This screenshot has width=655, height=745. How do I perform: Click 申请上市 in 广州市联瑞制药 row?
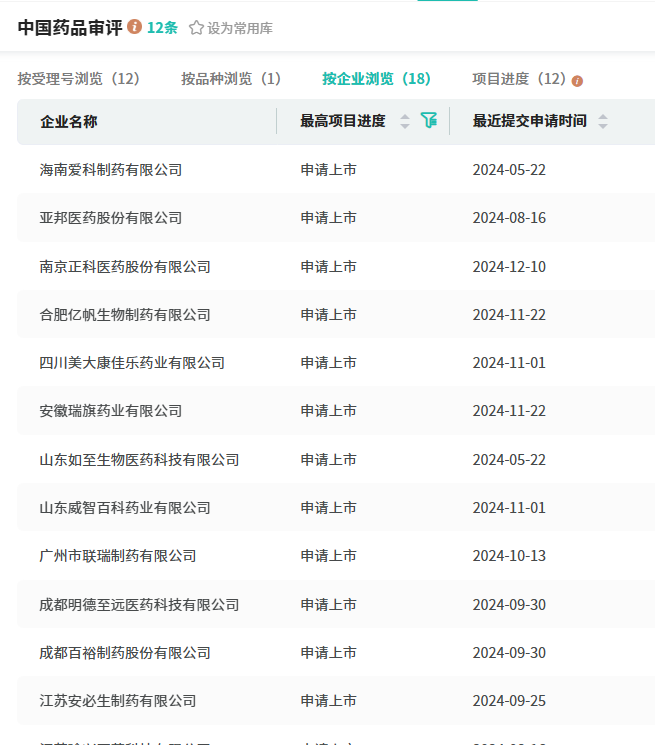click(329, 556)
